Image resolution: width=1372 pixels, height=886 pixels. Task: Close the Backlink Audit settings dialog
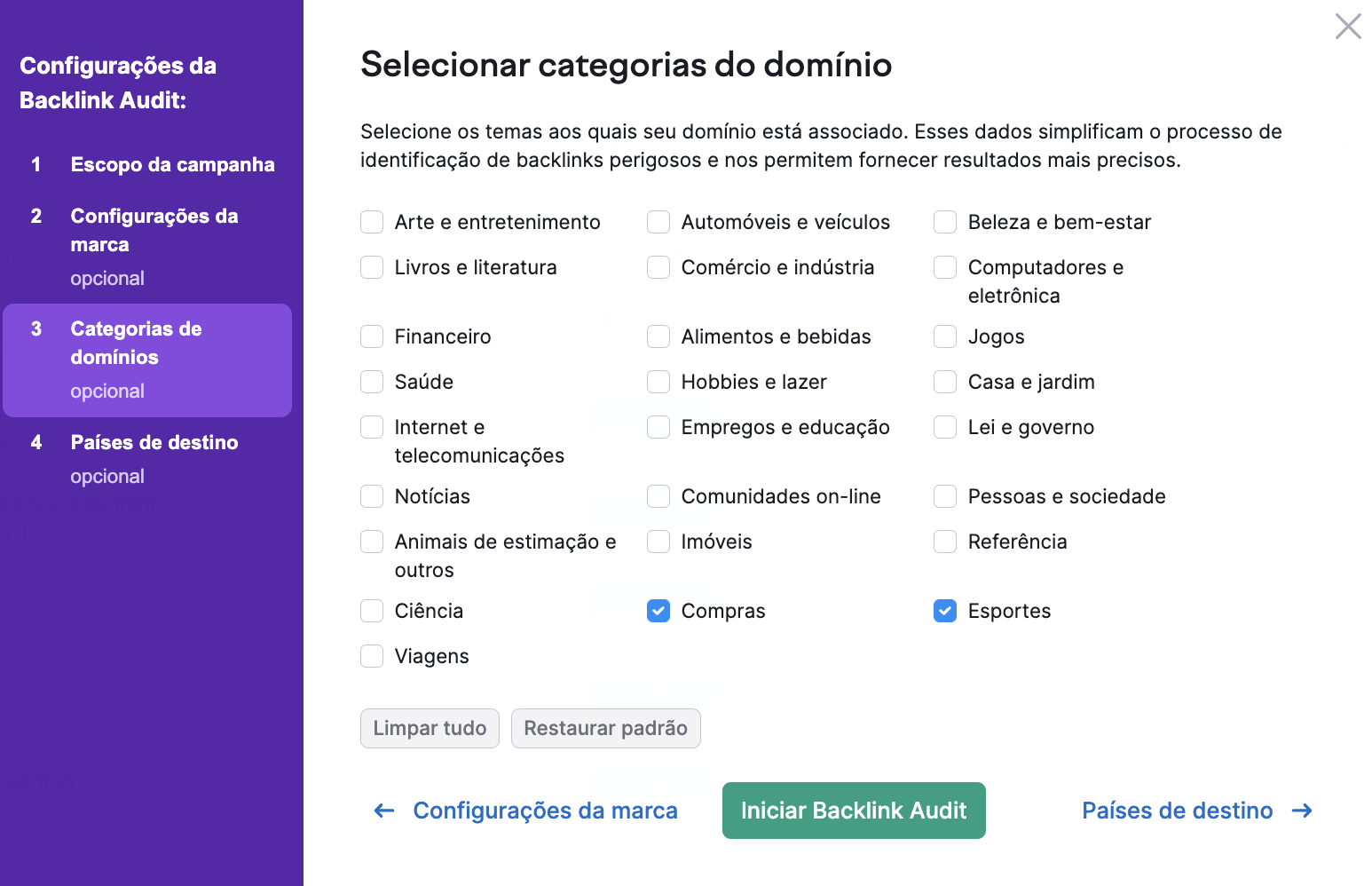pos(1348,27)
